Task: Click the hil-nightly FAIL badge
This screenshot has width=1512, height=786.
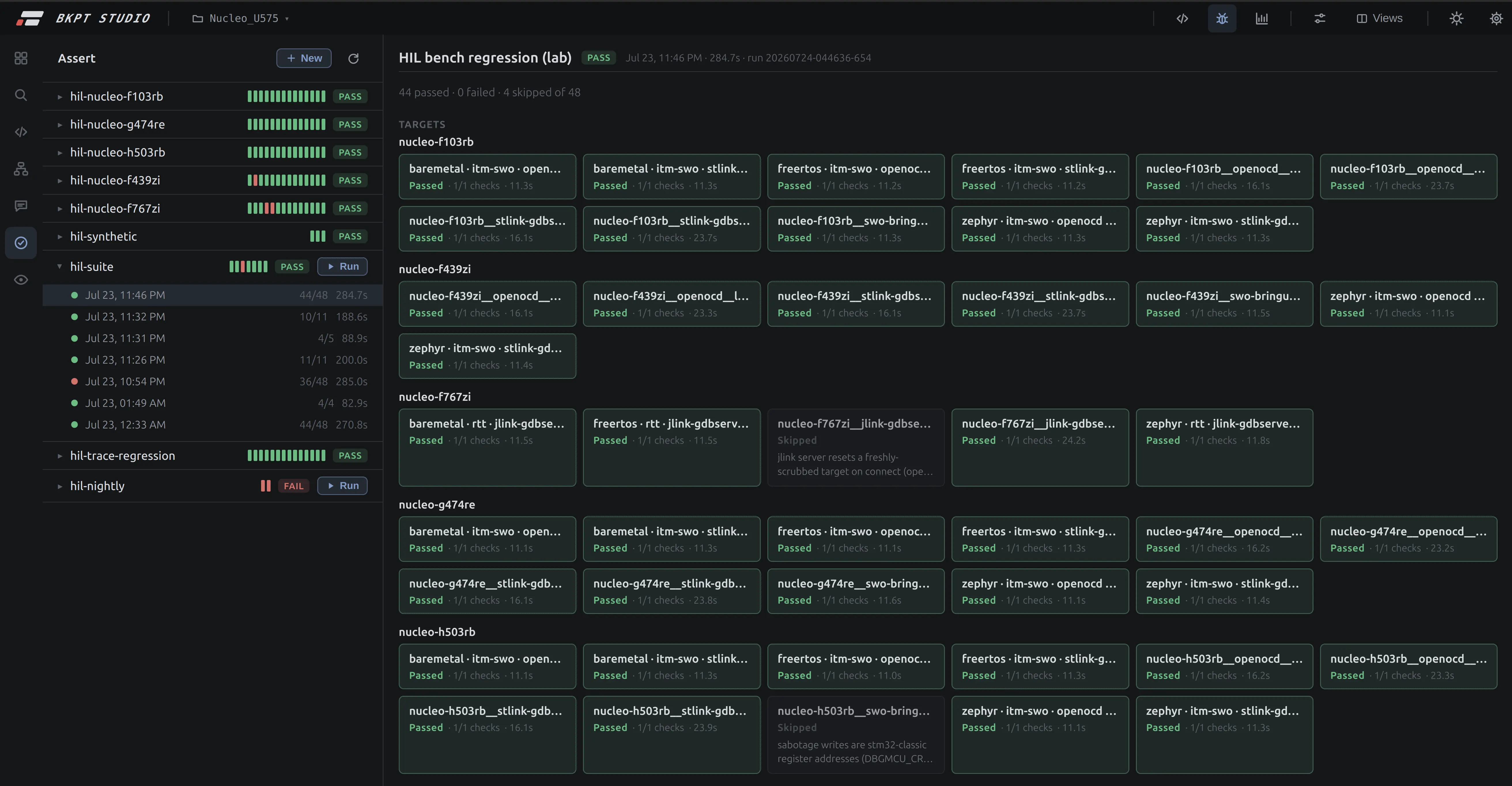Action: tap(293, 486)
